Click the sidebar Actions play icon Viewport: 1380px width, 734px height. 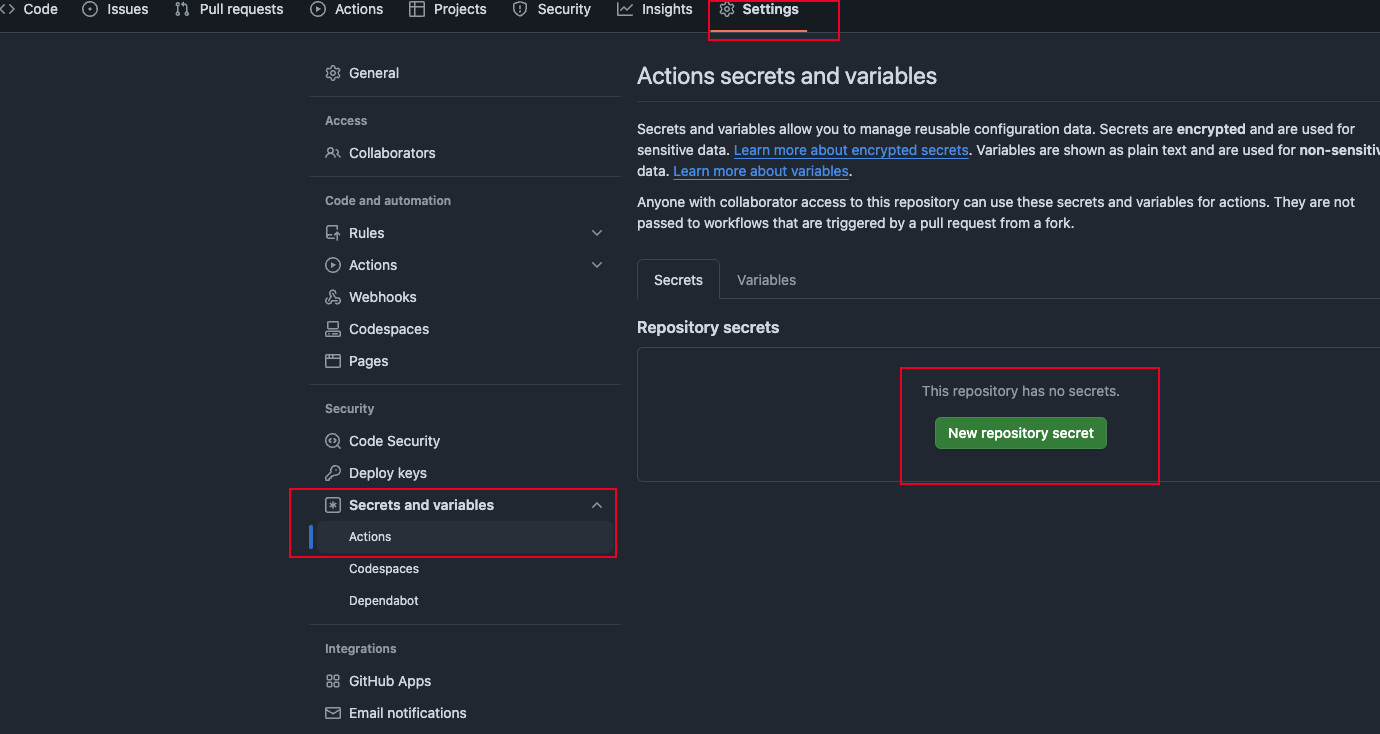tap(333, 265)
